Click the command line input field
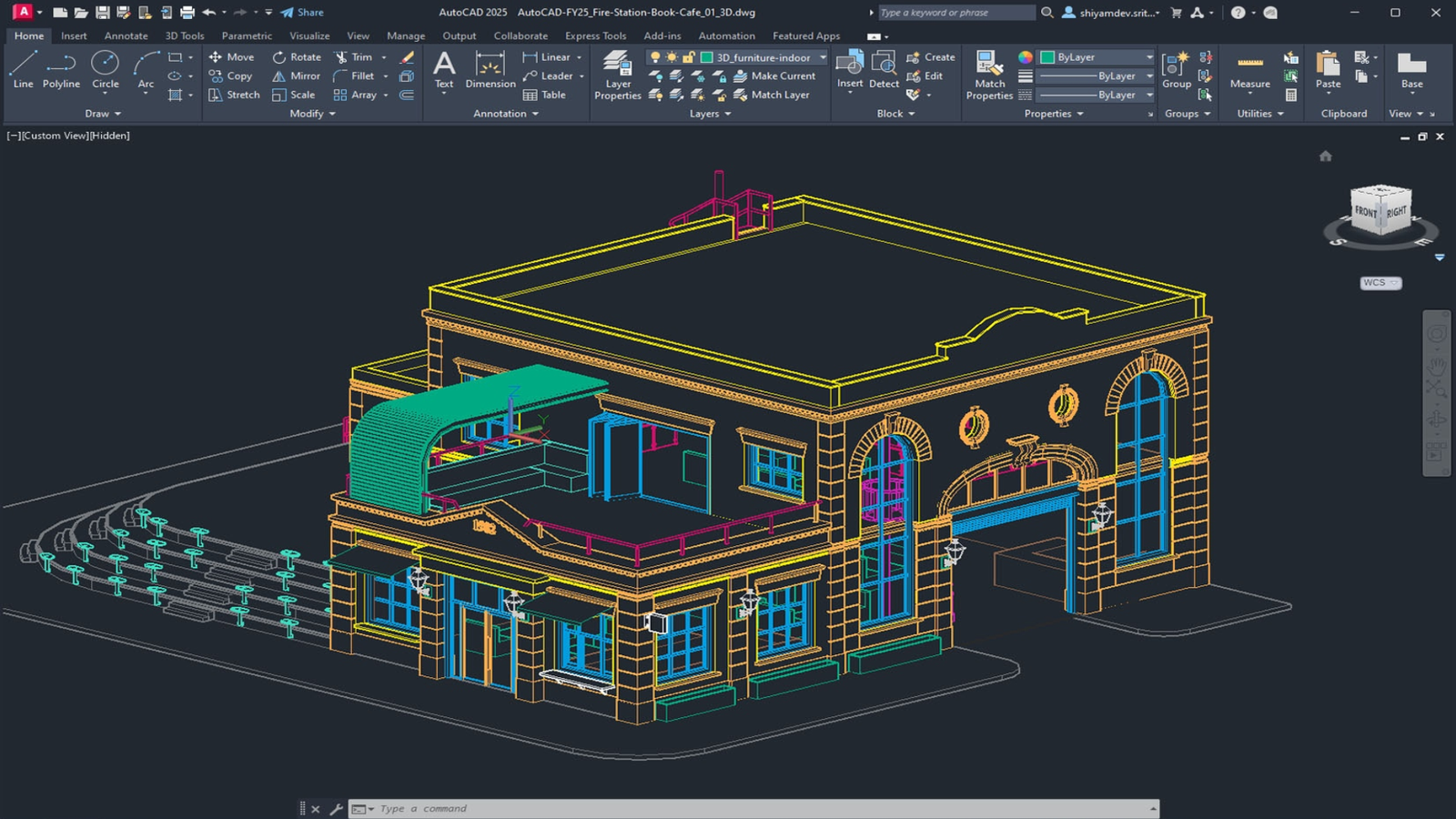 click(755, 808)
